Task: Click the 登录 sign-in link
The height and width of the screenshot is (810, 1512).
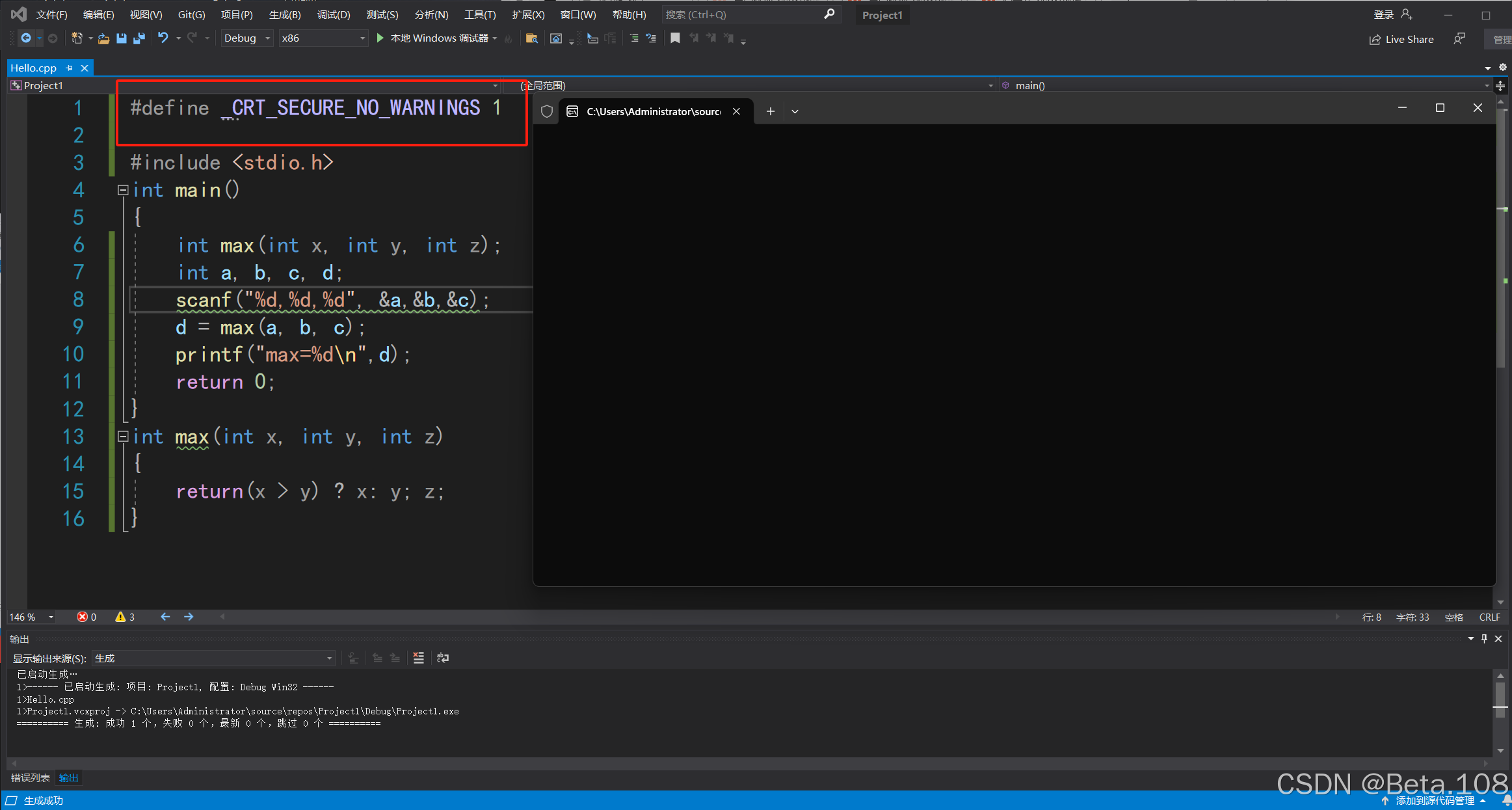Action: coord(1383,14)
